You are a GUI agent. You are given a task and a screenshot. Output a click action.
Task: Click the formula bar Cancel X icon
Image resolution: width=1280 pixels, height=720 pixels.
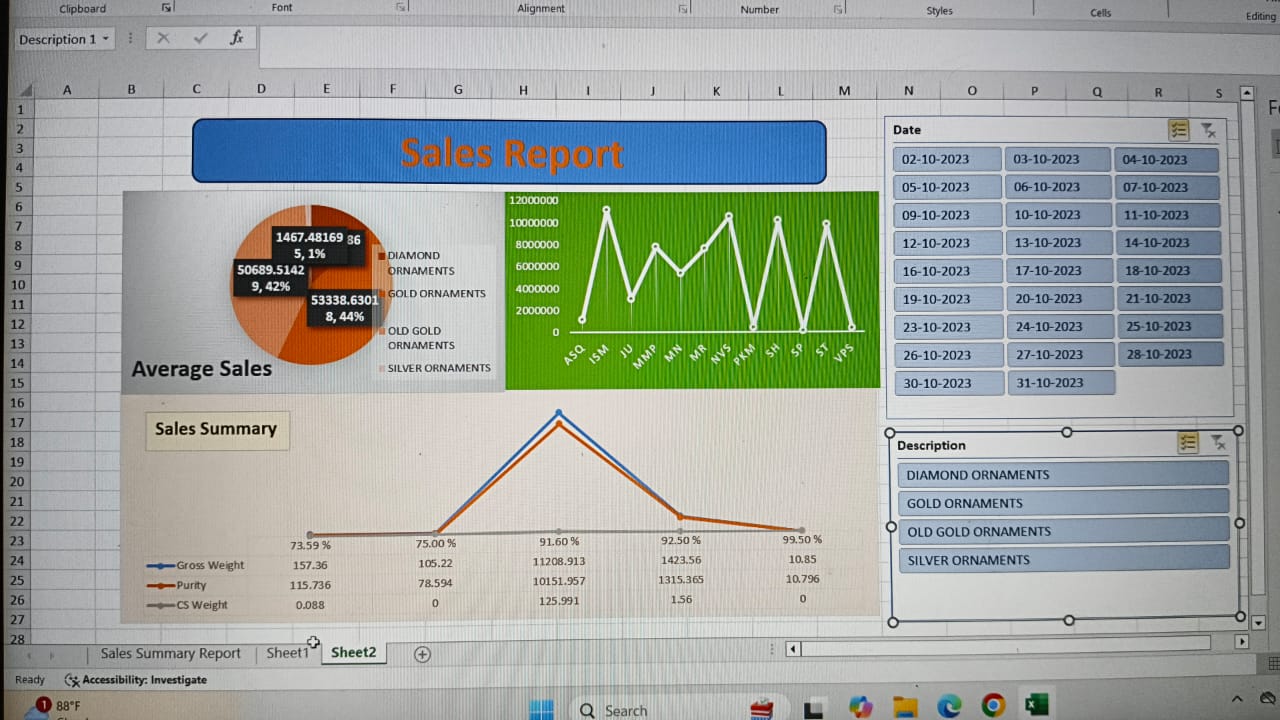(163, 38)
